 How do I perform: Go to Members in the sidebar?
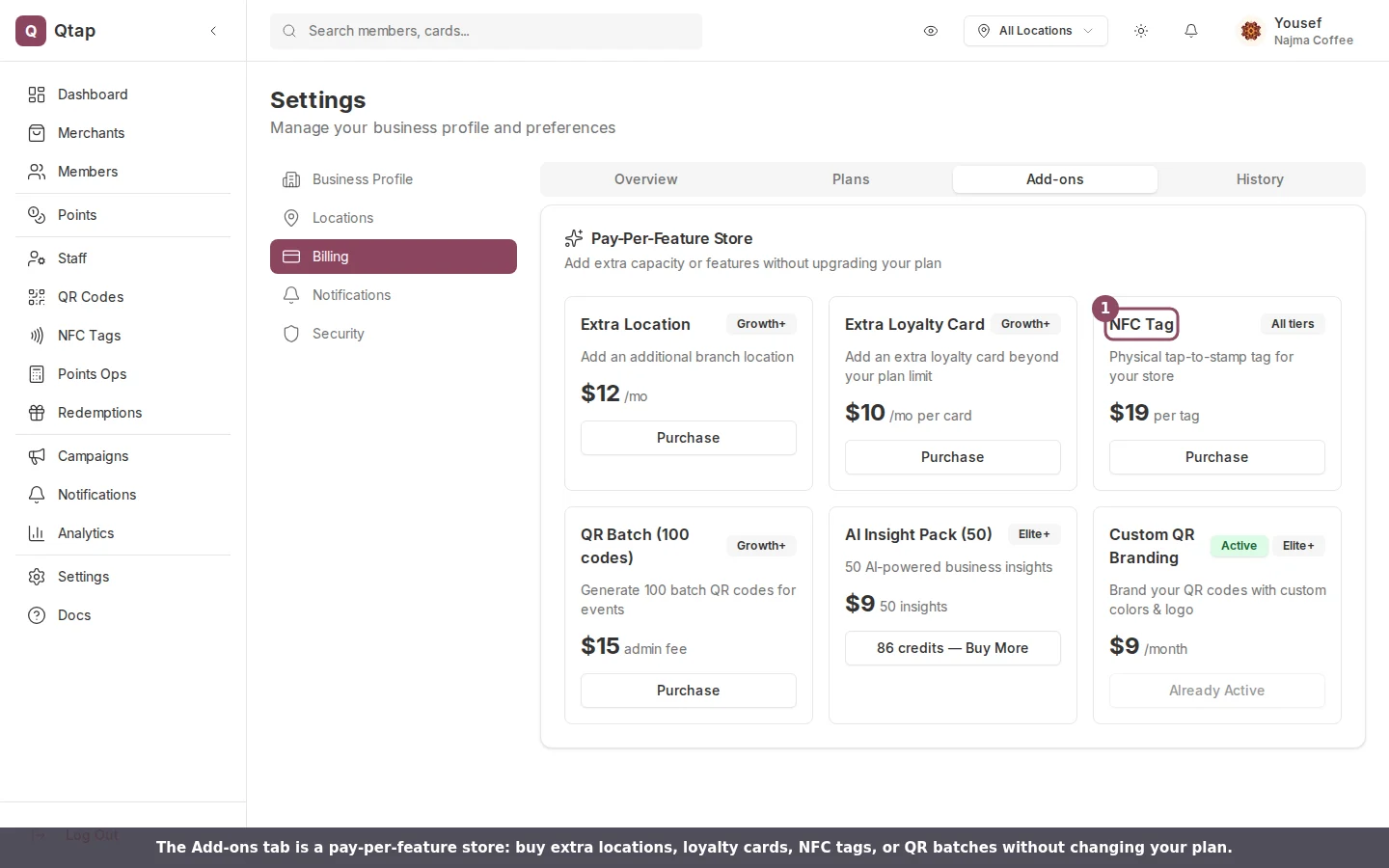(123, 172)
